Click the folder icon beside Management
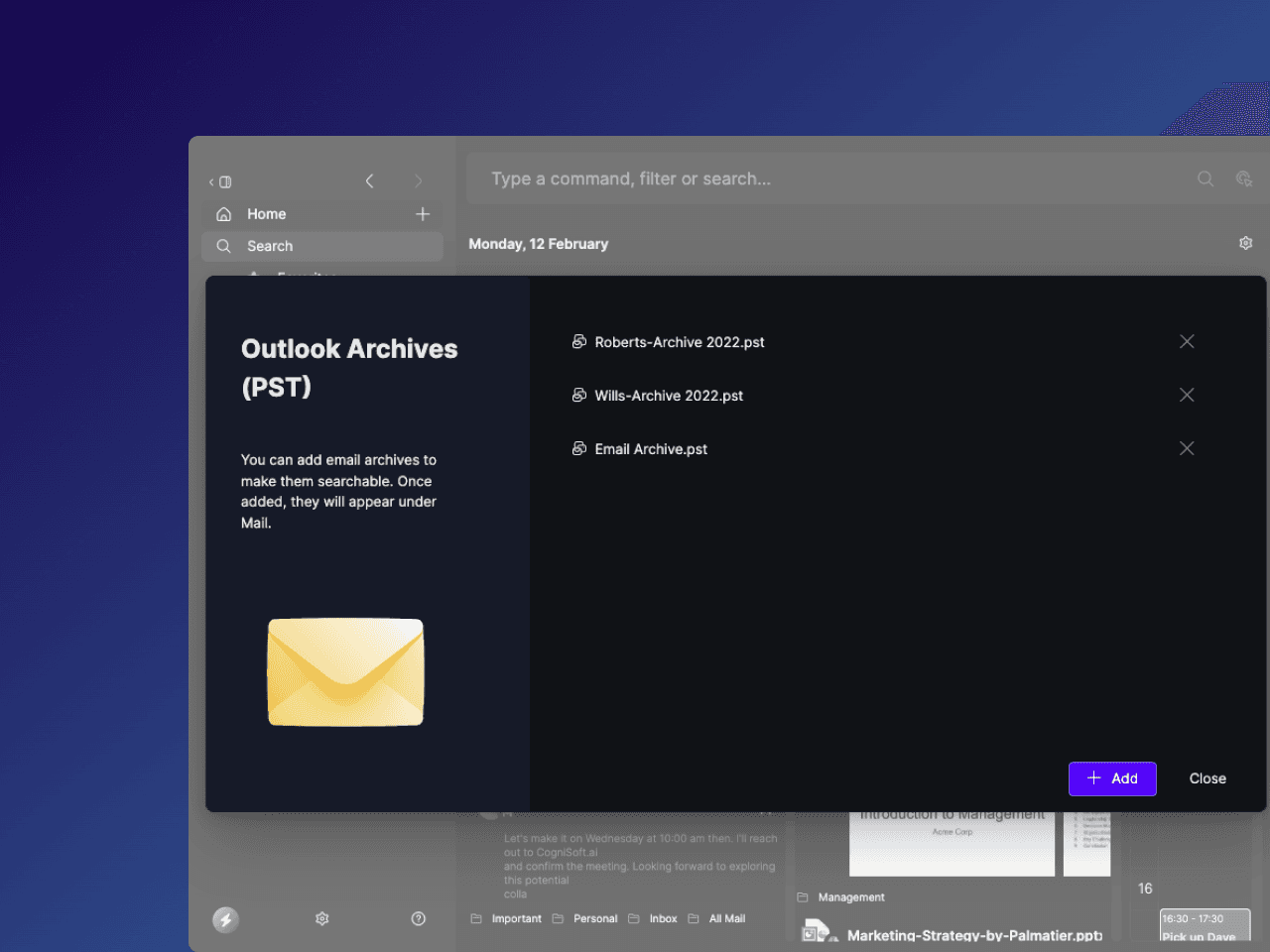 [803, 897]
